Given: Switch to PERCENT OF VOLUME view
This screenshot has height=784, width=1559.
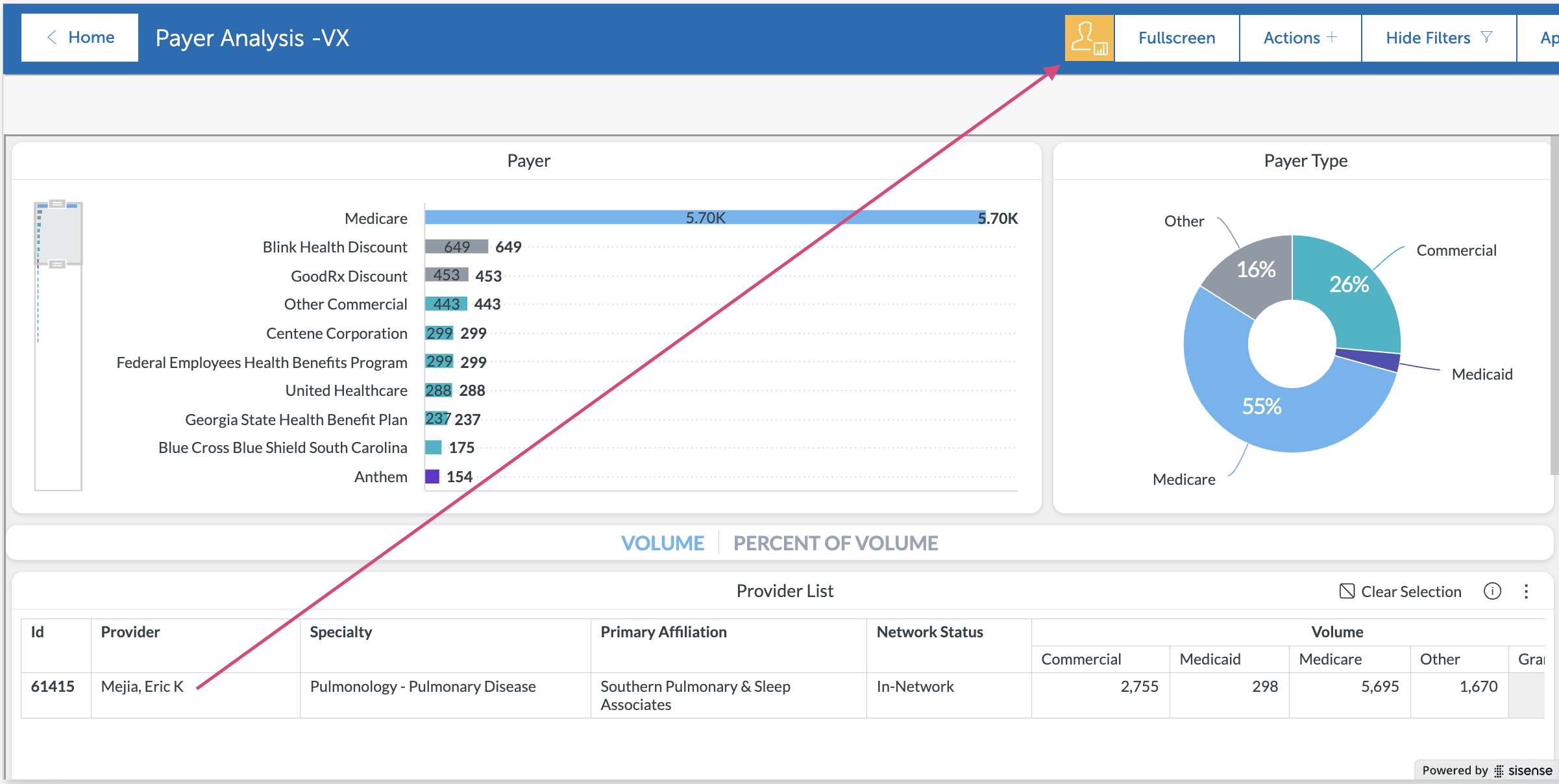Looking at the screenshot, I should pyautogui.click(x=835, y=543).
